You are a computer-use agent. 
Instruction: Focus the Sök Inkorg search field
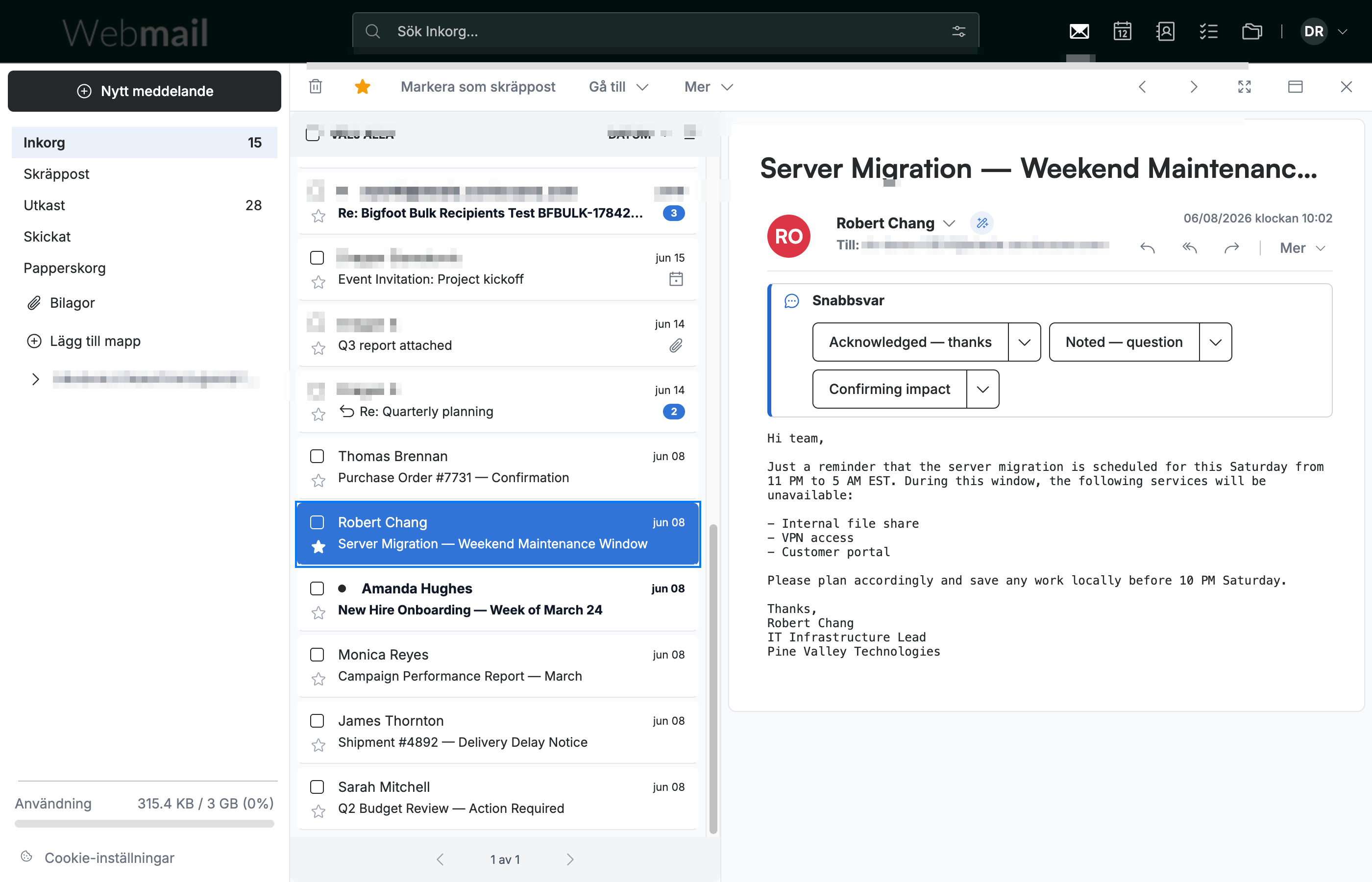pyautogui.click(x=665, y=31)
